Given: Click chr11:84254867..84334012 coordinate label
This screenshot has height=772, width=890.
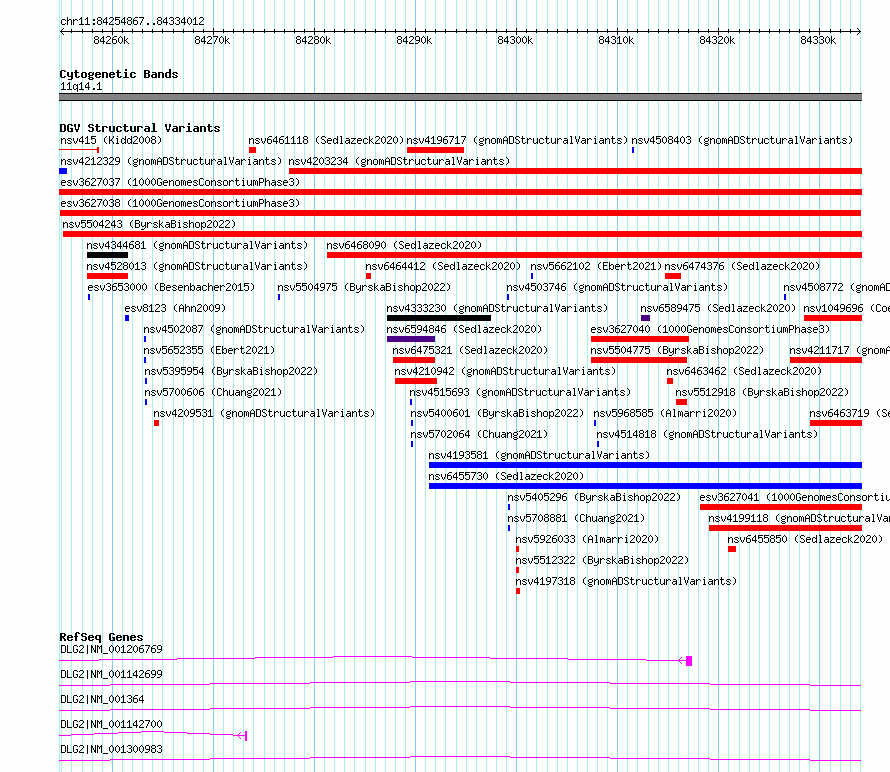Looking at the screenshot, I should (x=132, y=22).
